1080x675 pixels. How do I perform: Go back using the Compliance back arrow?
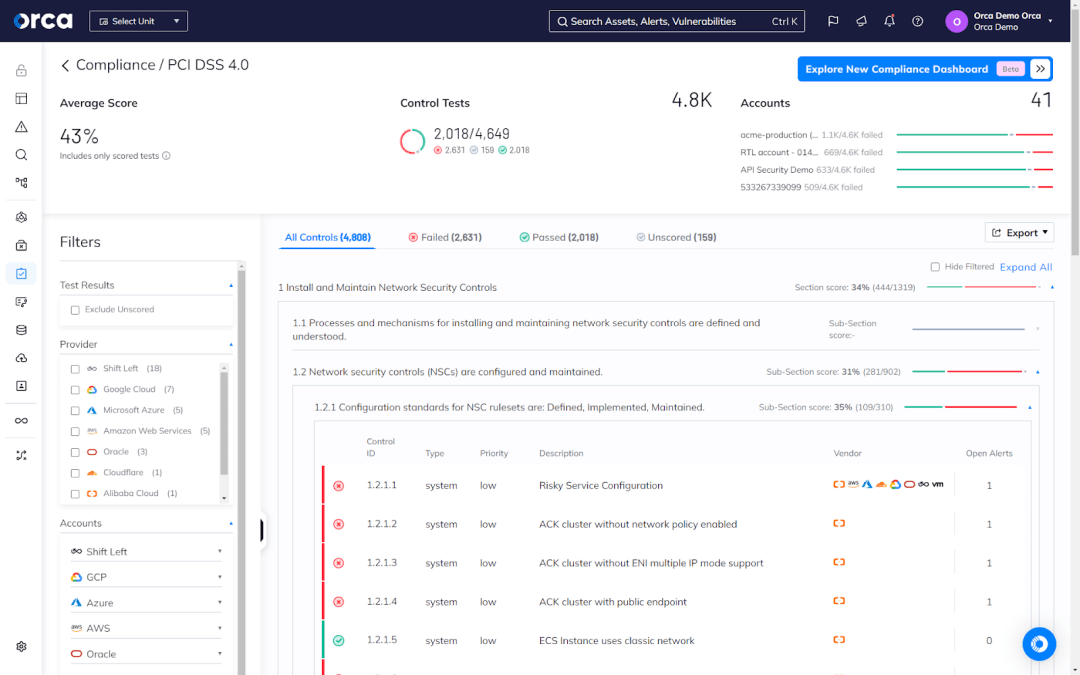coord(65,65)
